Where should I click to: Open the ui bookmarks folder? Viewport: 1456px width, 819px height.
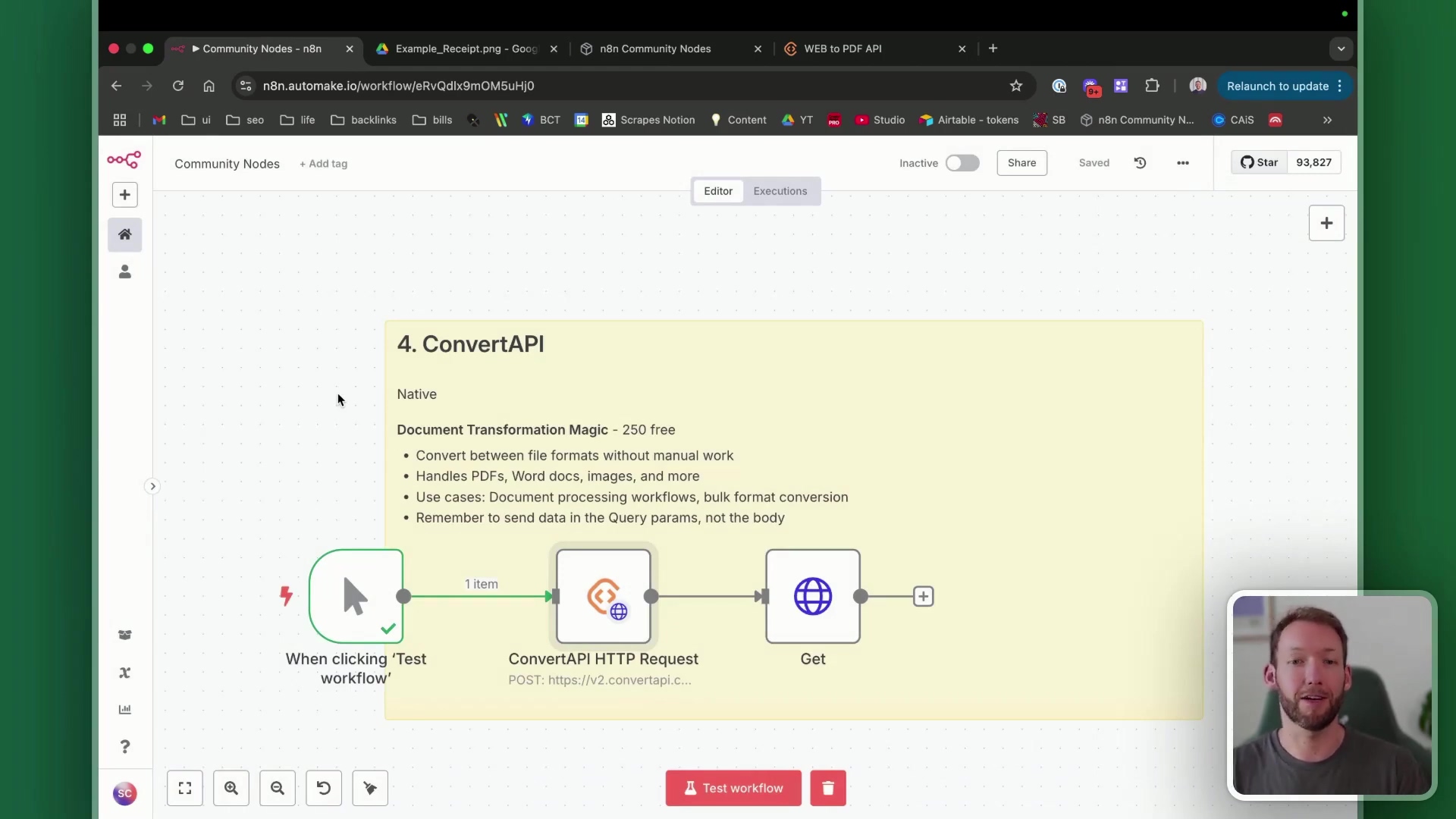(196, 120)
